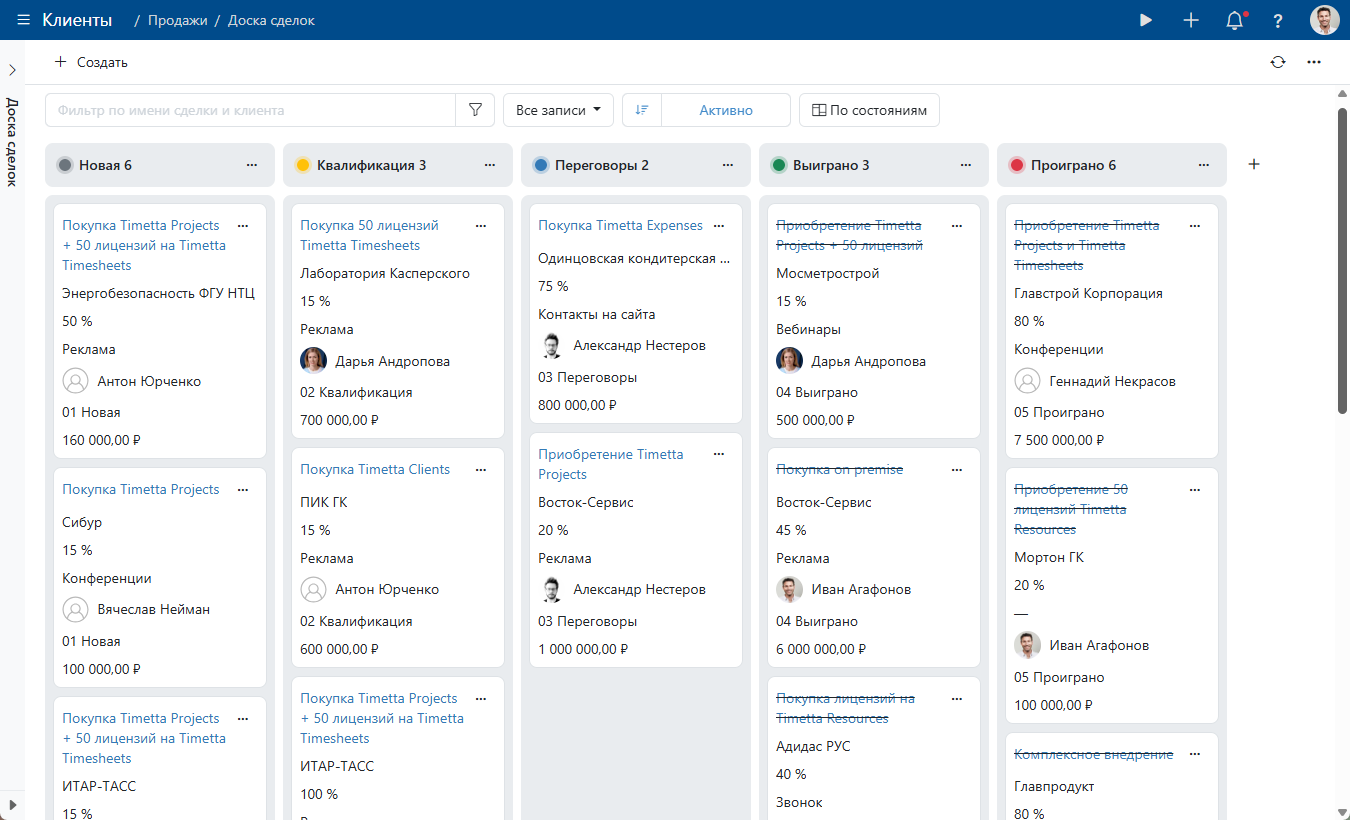Open the help question mark

[1278, 20]
